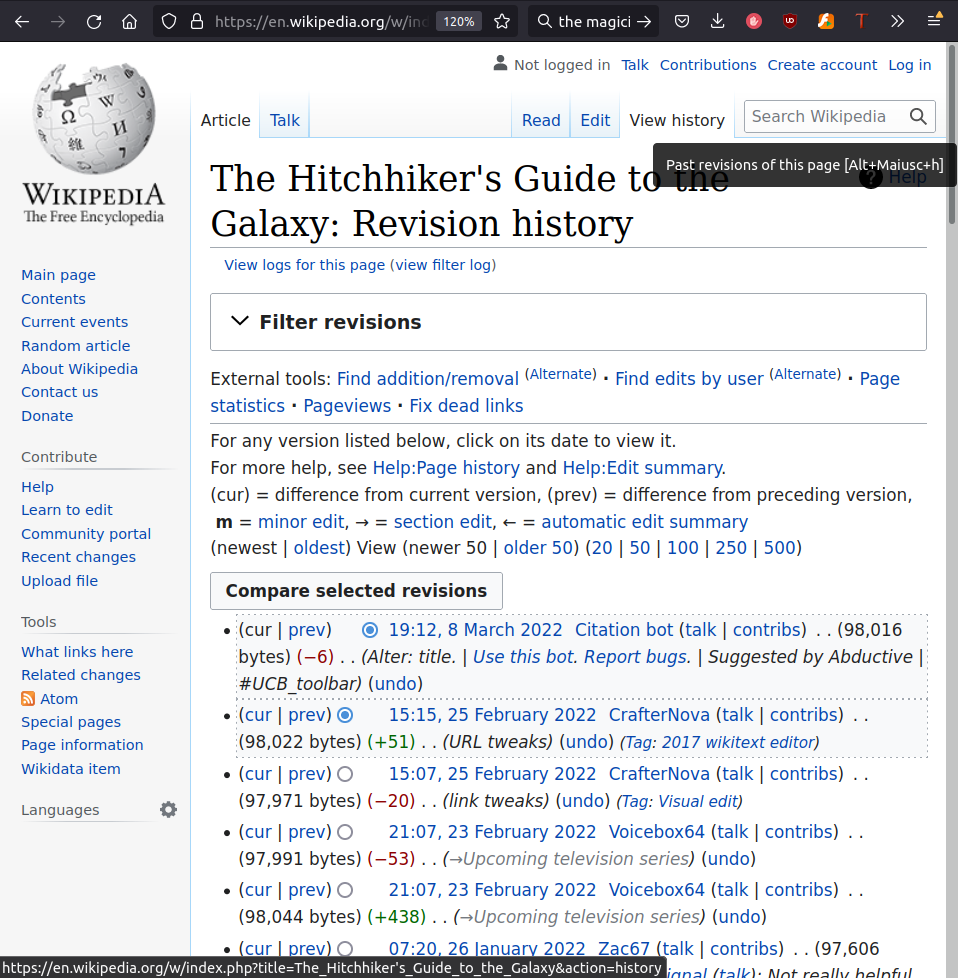Open the Create account link
This screenshot has height=978, width=958.
(822, 65)
